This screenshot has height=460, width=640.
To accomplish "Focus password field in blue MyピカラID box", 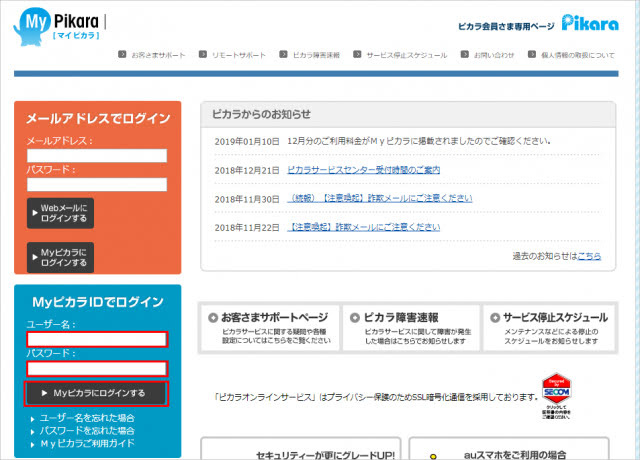I will 97,369.
